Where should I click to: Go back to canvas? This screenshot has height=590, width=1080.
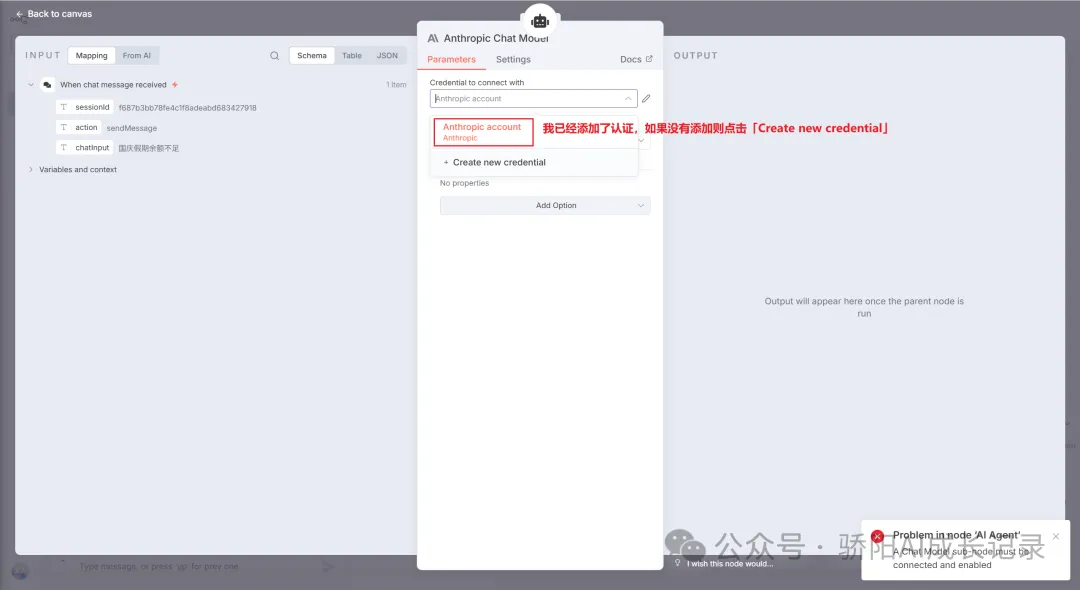(x=54, y=14)
